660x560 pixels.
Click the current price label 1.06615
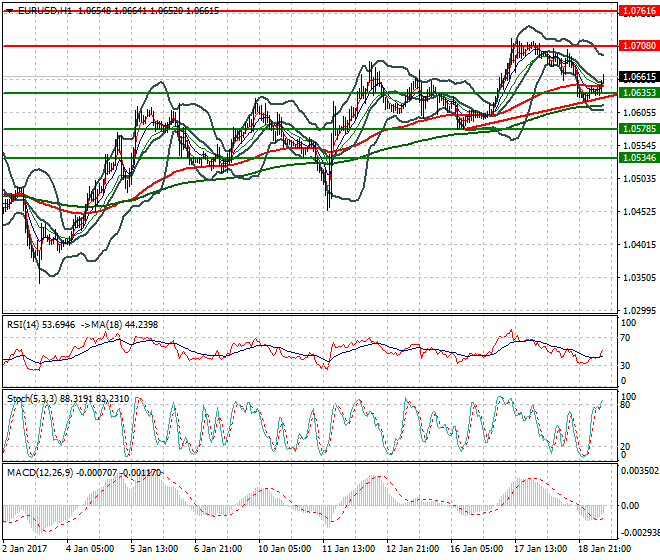[639, 77]
